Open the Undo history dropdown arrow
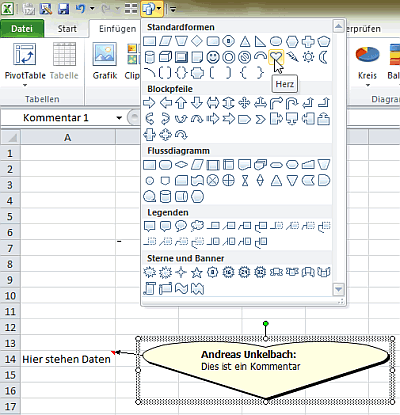This screenshot has width=400, height=415. 92,8
